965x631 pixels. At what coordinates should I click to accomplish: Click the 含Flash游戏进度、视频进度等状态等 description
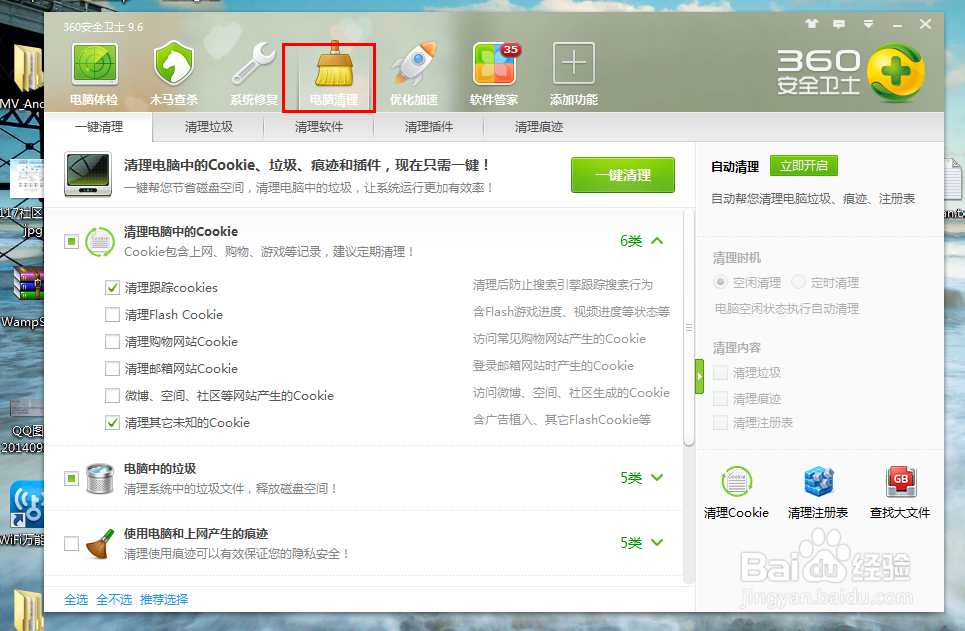[x=571, y=312]
